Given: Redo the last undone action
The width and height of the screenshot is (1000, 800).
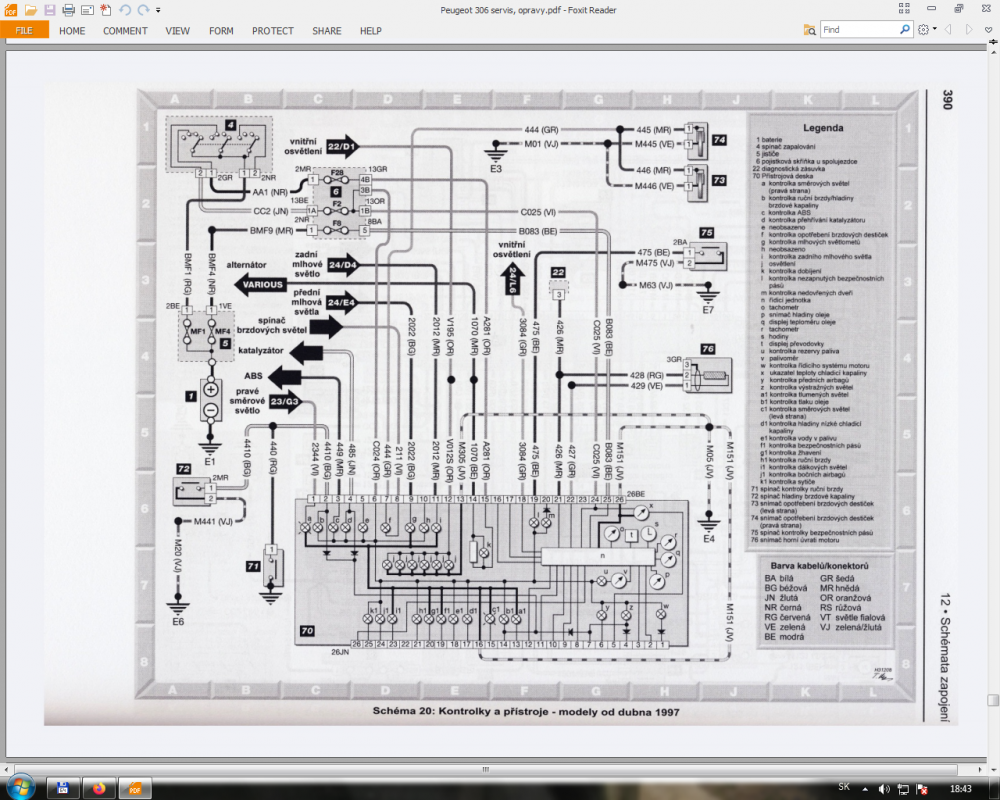Looking at the screenshot, I should [x=143, y=10].
